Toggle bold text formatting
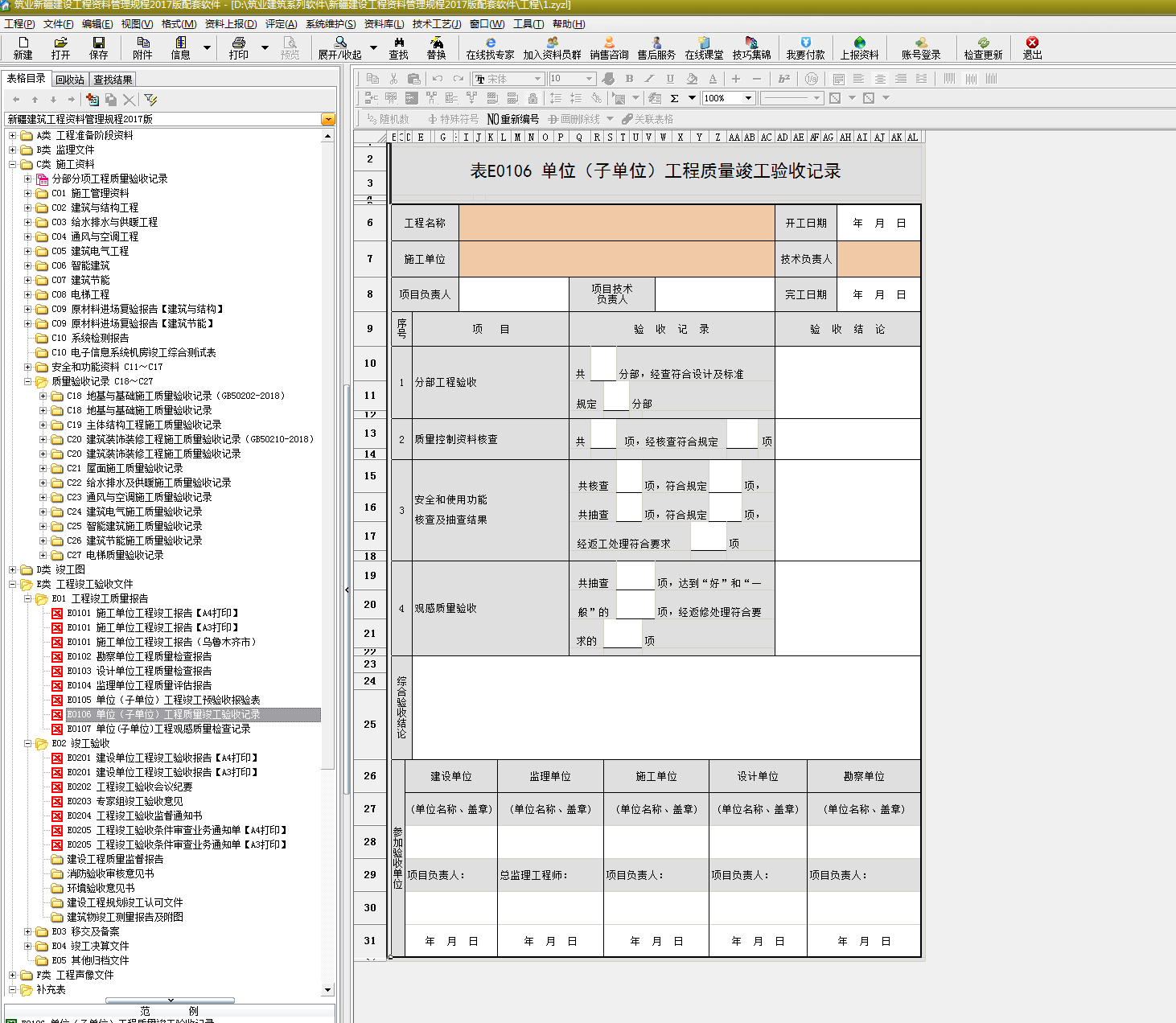Image resolution: width=1176 pixels, height=1023 pixels. point(629,79)
